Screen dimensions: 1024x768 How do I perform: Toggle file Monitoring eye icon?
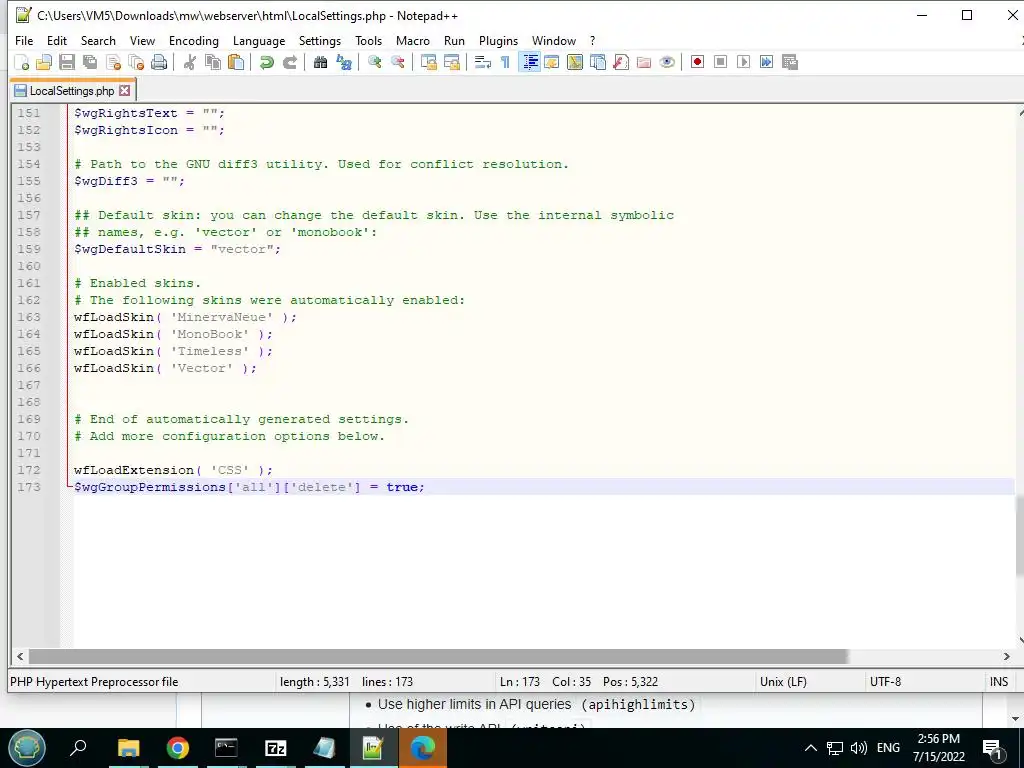pos(667,62)
